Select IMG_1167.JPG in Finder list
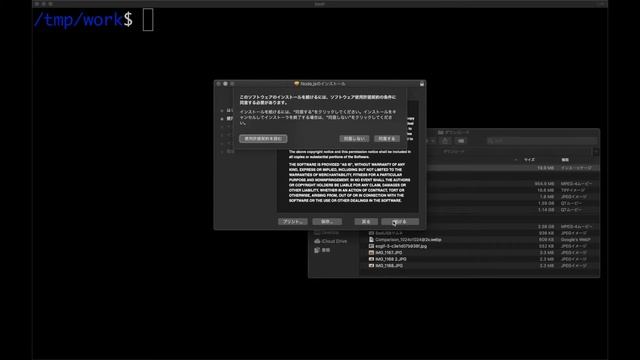The height and width of the screenshot is (360, 640). point(389,253)
